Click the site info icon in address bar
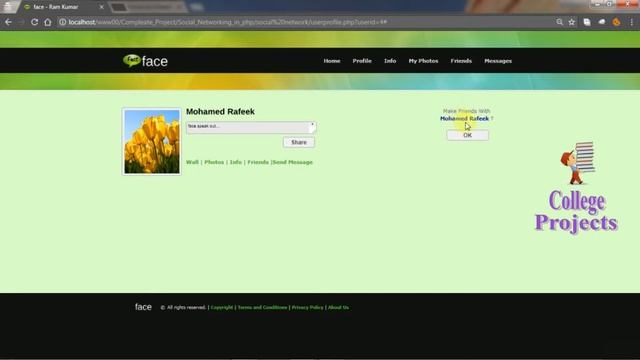Screen dimensions: 640x360 pos(62,22)
